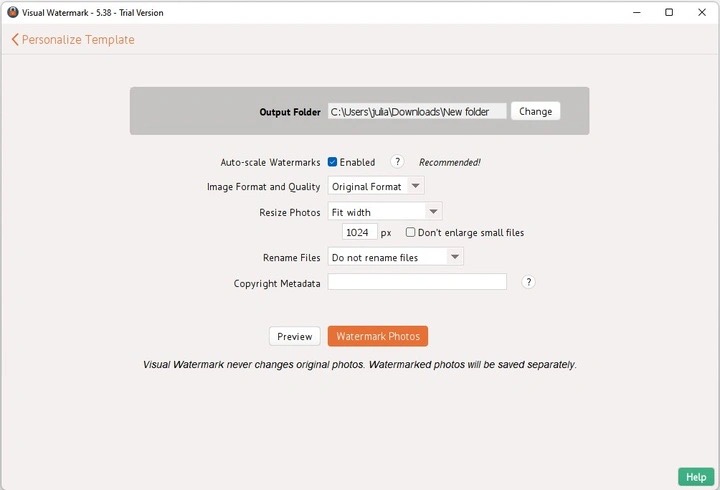Viewport: 720px width, 490px height.
Task: Click the Change output folder button
Action: coord(535,111)
